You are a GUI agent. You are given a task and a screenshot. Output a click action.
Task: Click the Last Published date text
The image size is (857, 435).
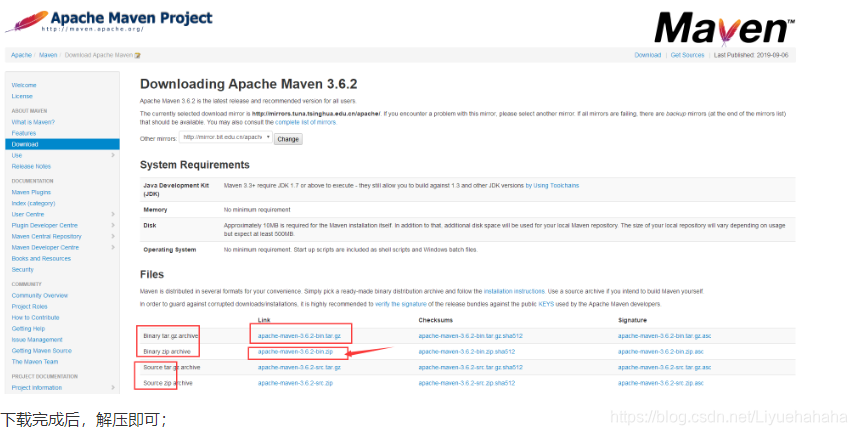(x=751, y=55)
